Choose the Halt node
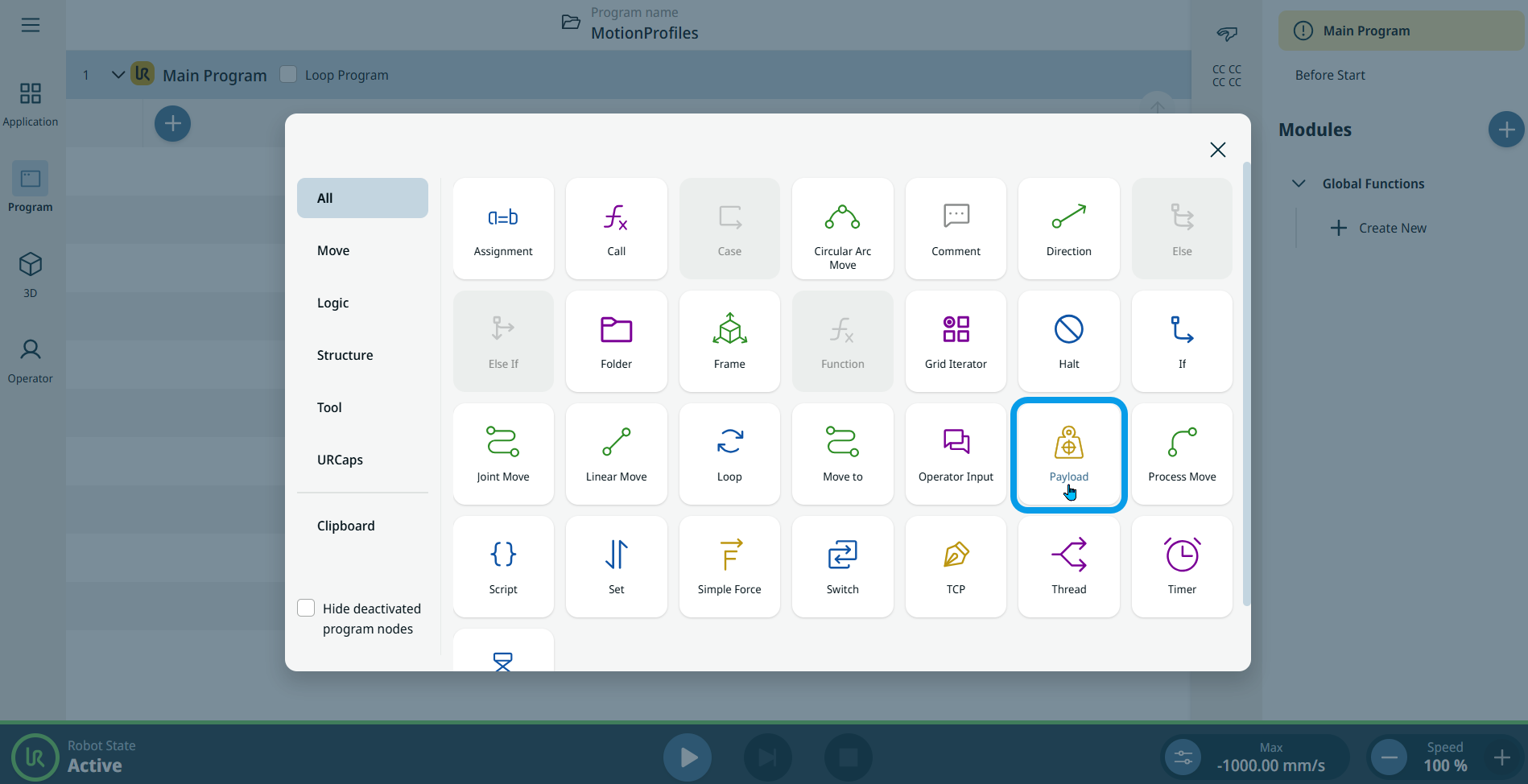 (1068, 341)
